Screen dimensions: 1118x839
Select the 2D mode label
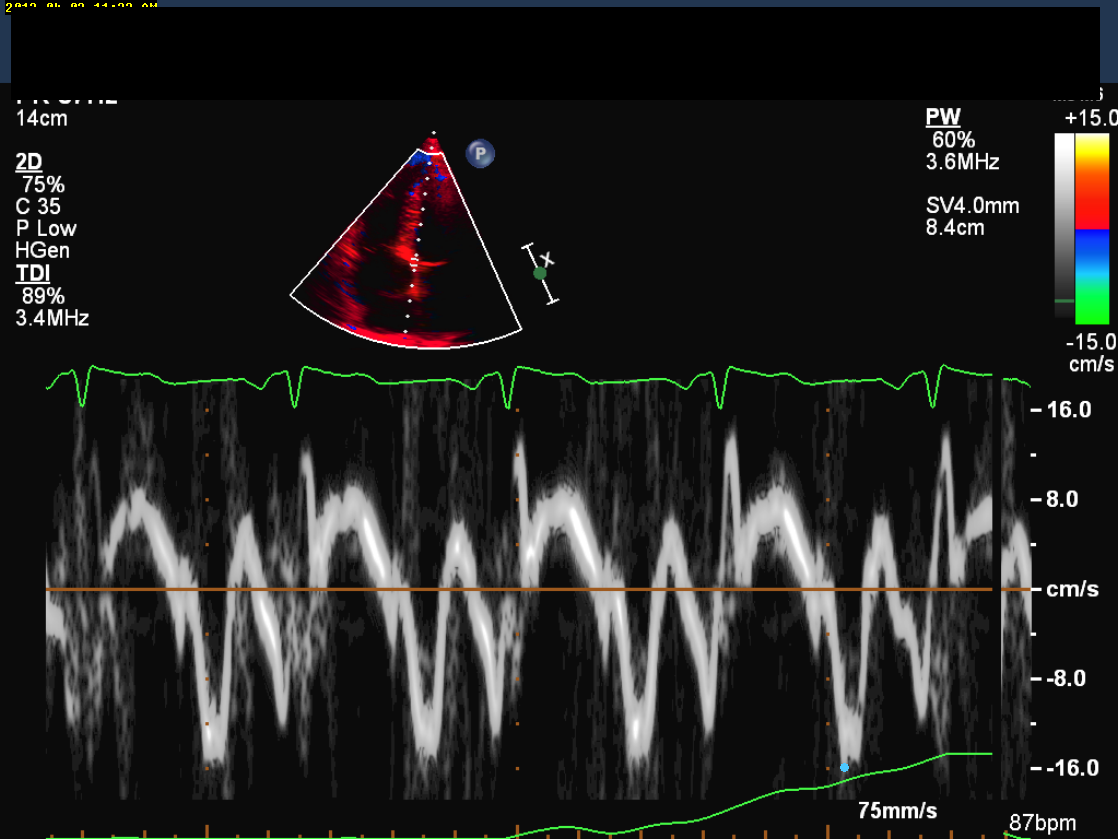click(29, 162)
